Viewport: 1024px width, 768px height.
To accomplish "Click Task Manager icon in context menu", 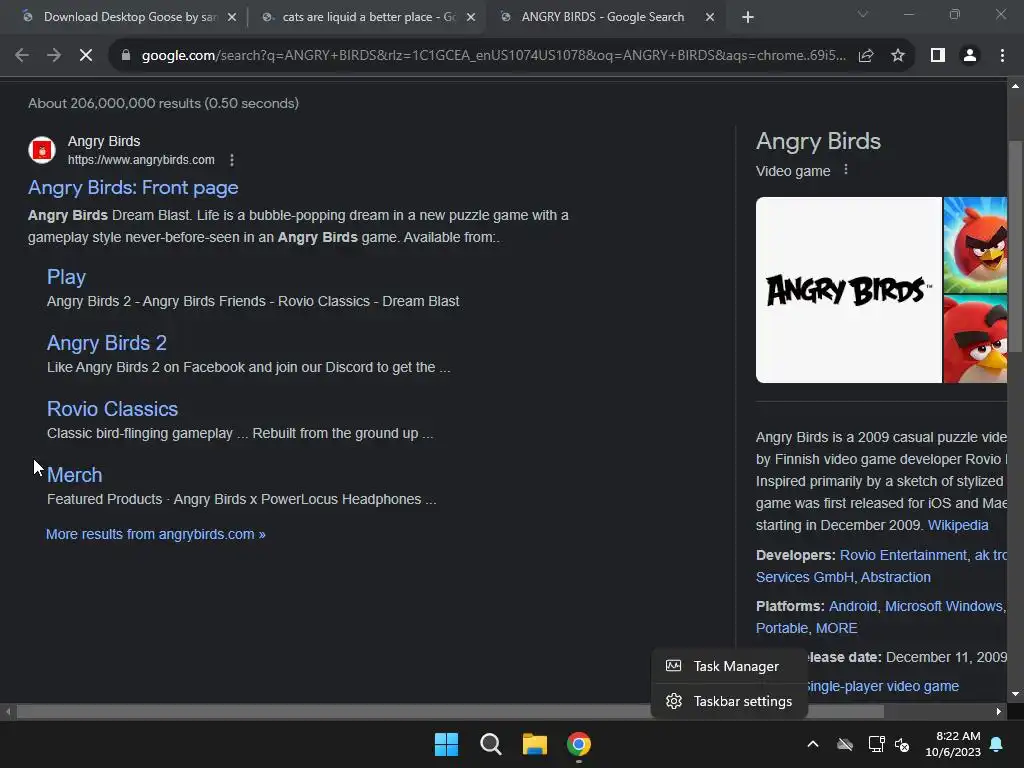I will [673, 665].
